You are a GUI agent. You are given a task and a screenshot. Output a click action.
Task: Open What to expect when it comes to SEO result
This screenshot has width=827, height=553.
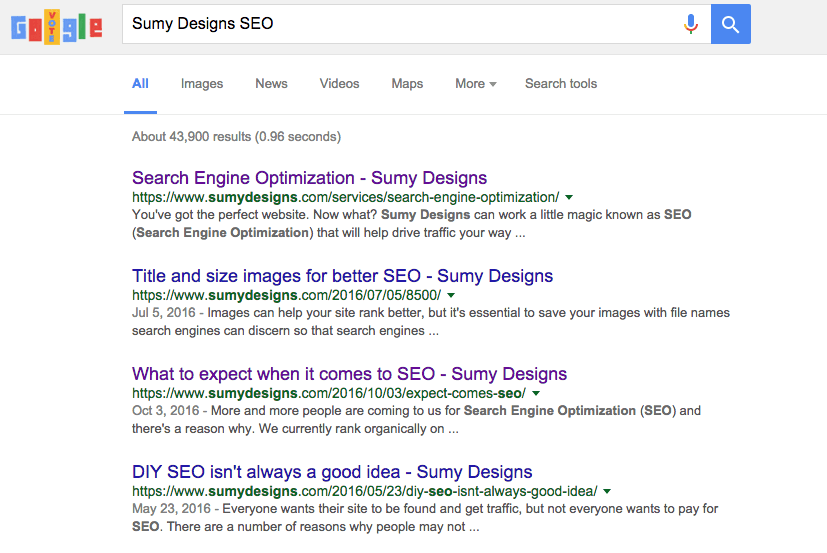(349, 374)
